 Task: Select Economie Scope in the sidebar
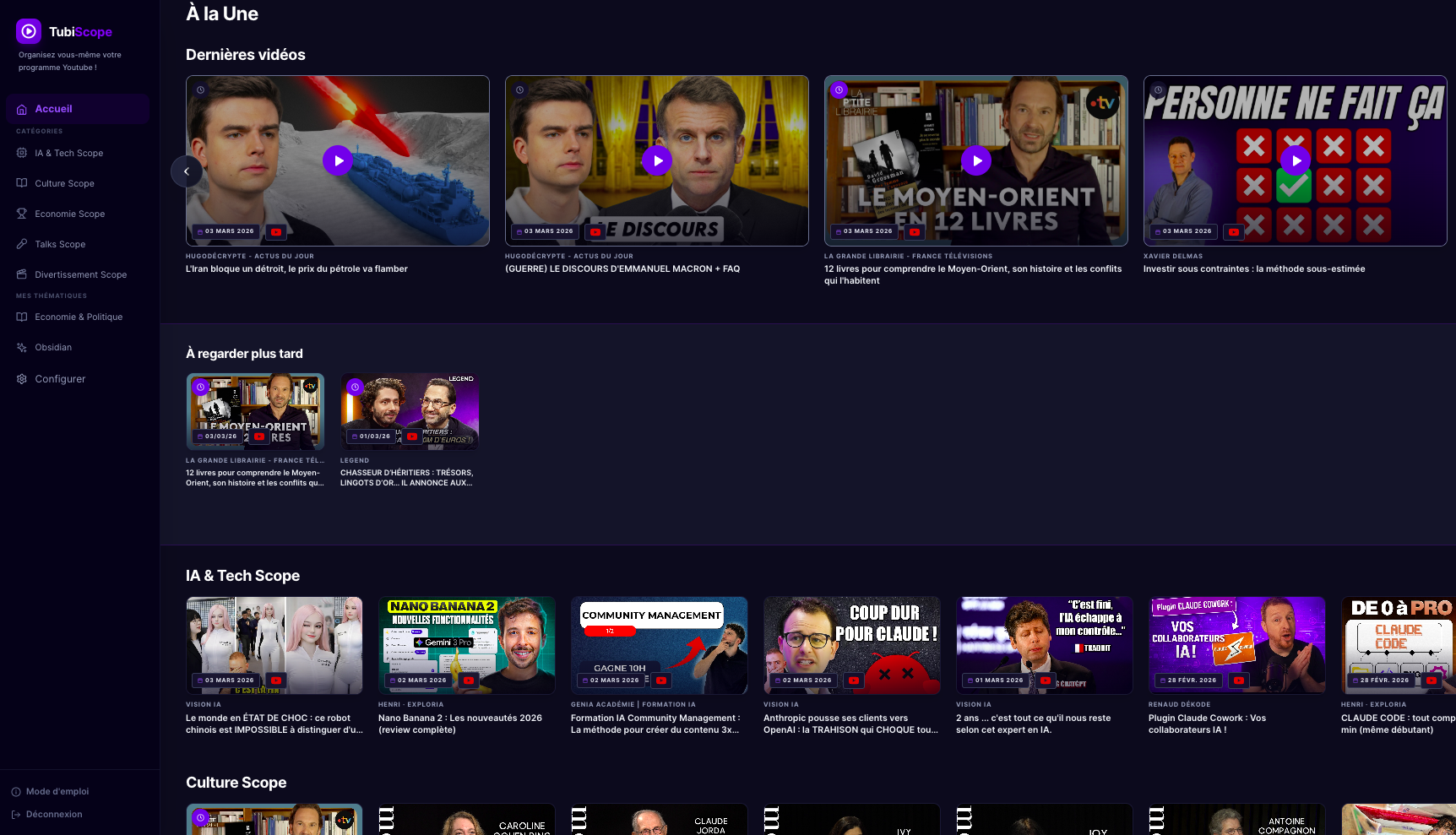(x=69, y=214)
